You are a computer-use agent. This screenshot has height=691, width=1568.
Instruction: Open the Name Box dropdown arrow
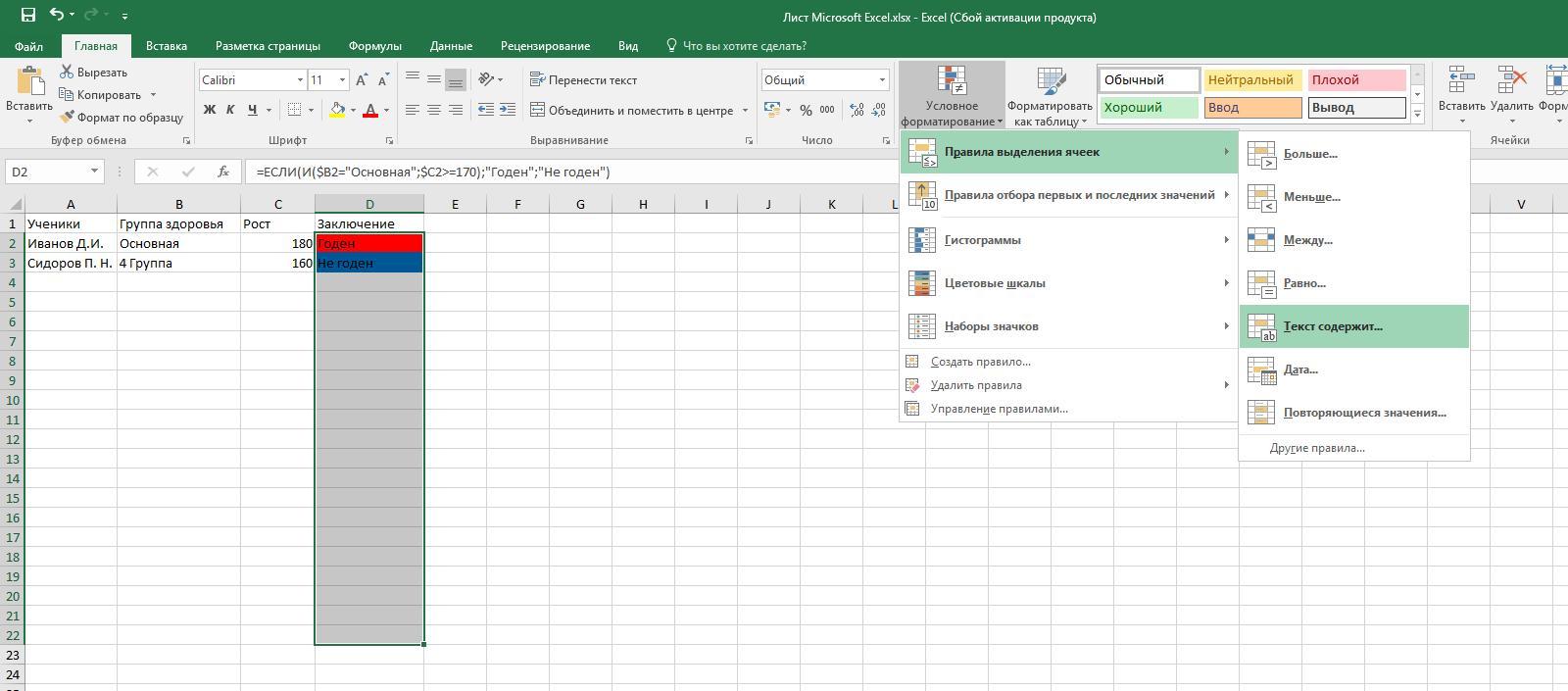click(x=94, y=172)
